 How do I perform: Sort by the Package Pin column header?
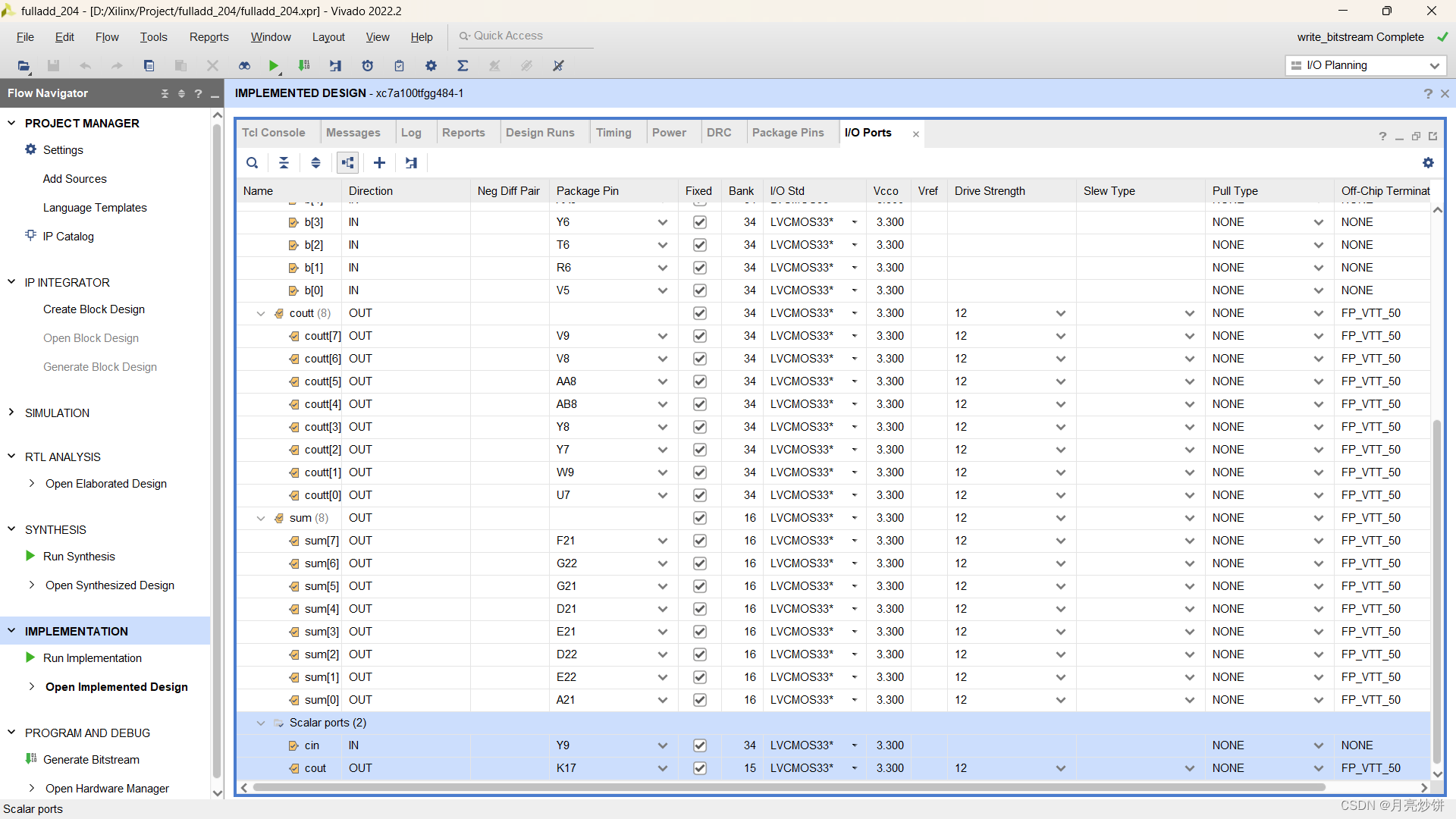588,190
